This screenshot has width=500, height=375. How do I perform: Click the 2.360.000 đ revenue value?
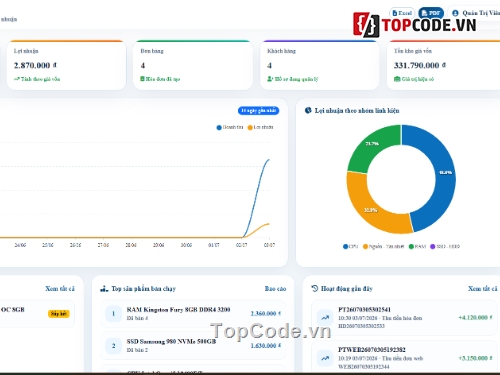(x=266, y=314)
